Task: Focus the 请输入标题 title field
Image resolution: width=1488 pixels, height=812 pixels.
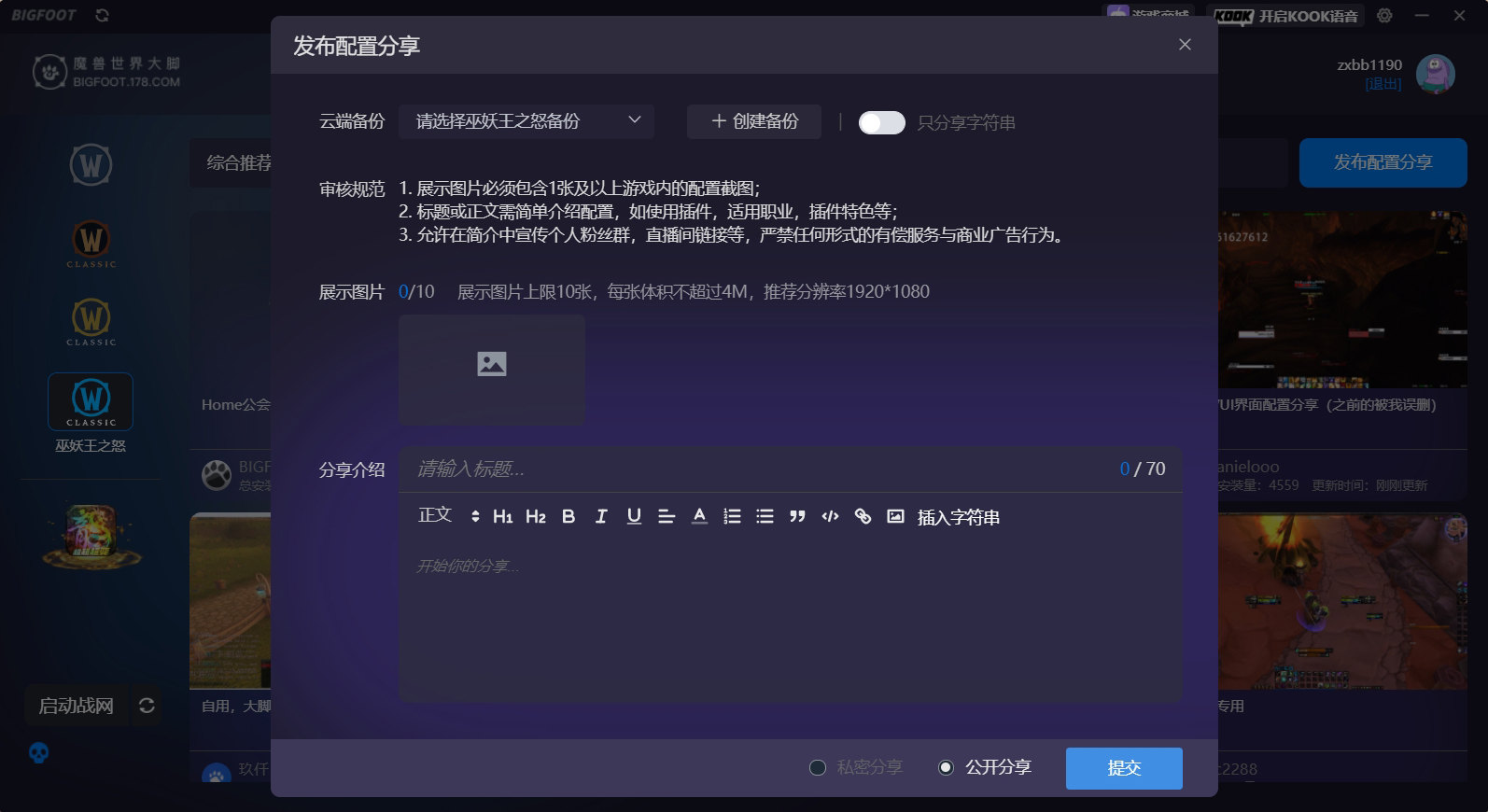Action: tap(756, 469)
